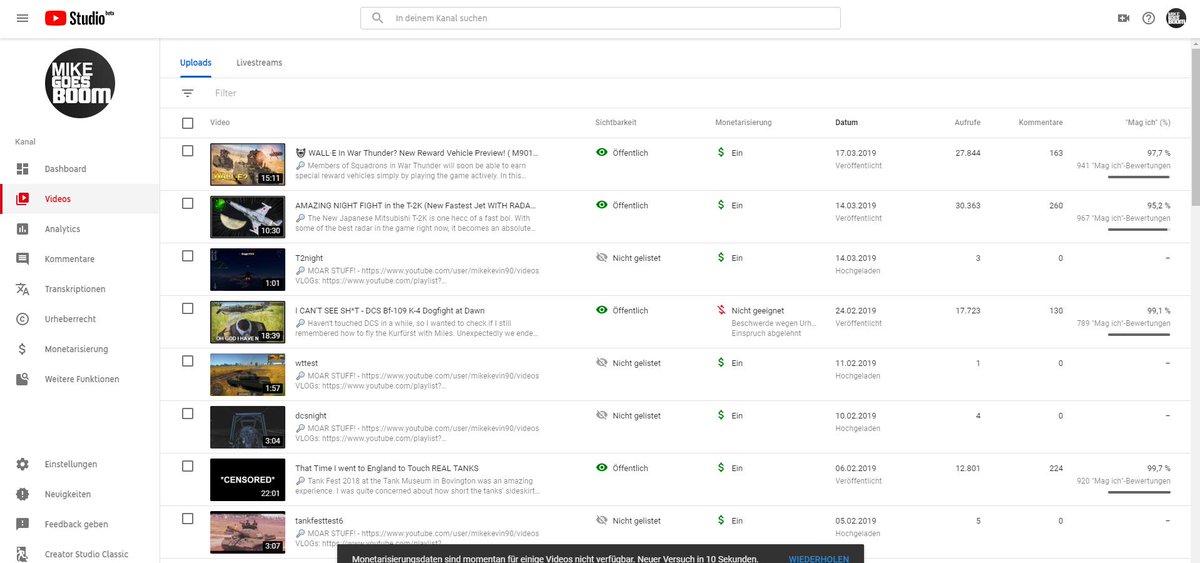The height and width of the screenshot is (563, 1200).
Task: Click like-ratio bar for Real Tanks video
Action: [x=1139, y=491]
